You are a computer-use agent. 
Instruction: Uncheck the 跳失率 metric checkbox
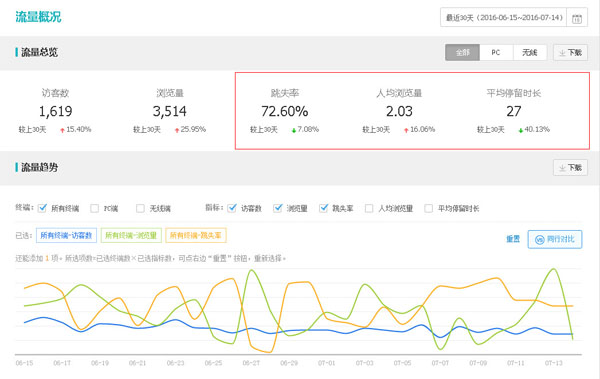324,208
